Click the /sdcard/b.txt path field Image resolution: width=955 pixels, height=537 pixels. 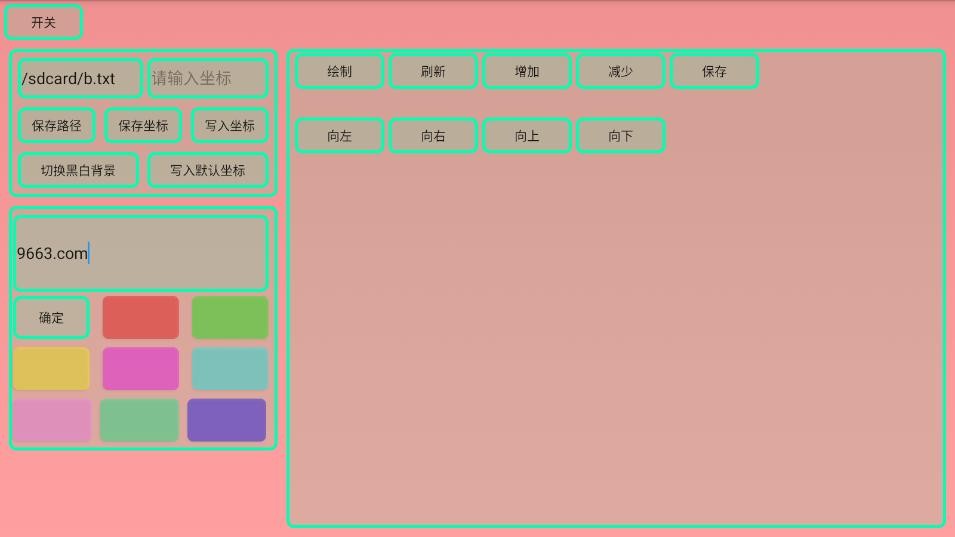(80, 78)
